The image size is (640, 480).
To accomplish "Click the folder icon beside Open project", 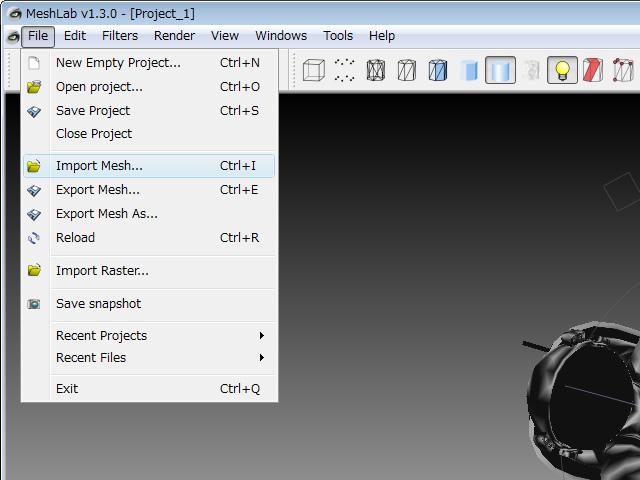I will point(34,87).
